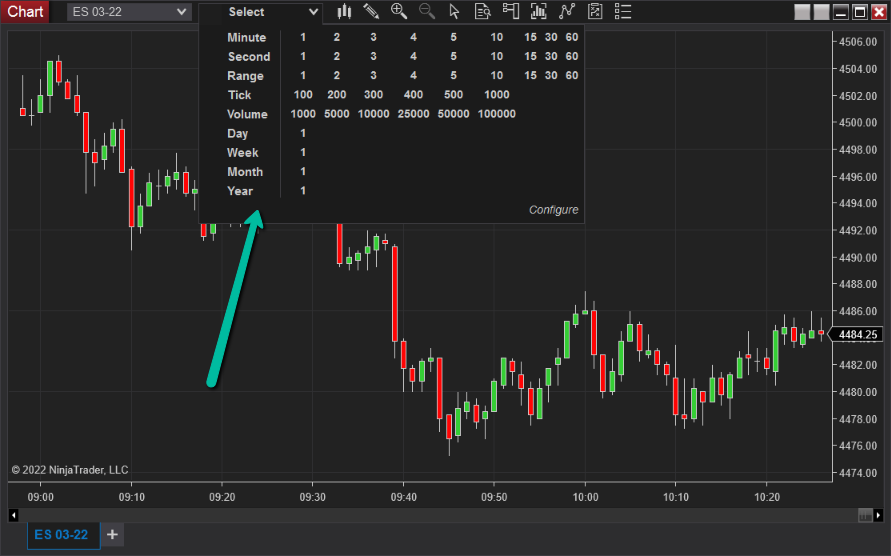Screen dimensions: 891x556
Task: Choose 15 Second interval
Action: 530,56
